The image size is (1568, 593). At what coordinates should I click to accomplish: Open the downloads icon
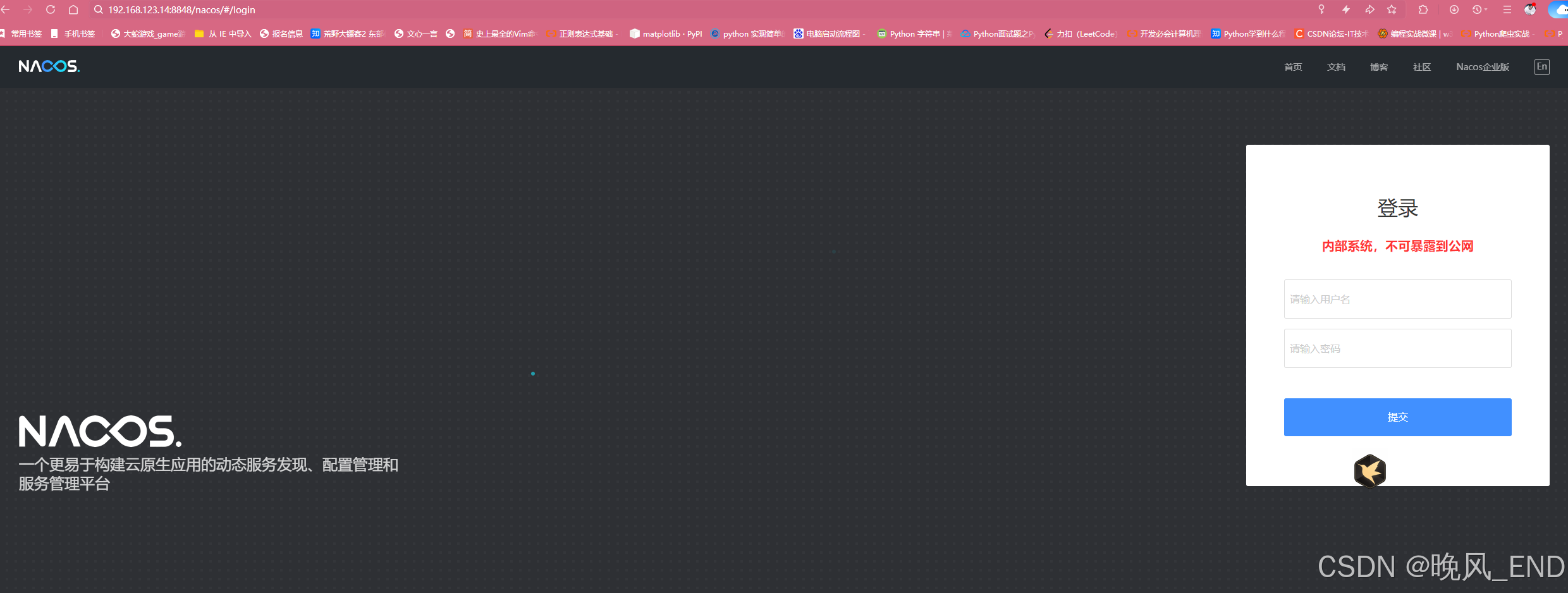pos(1454,9)
